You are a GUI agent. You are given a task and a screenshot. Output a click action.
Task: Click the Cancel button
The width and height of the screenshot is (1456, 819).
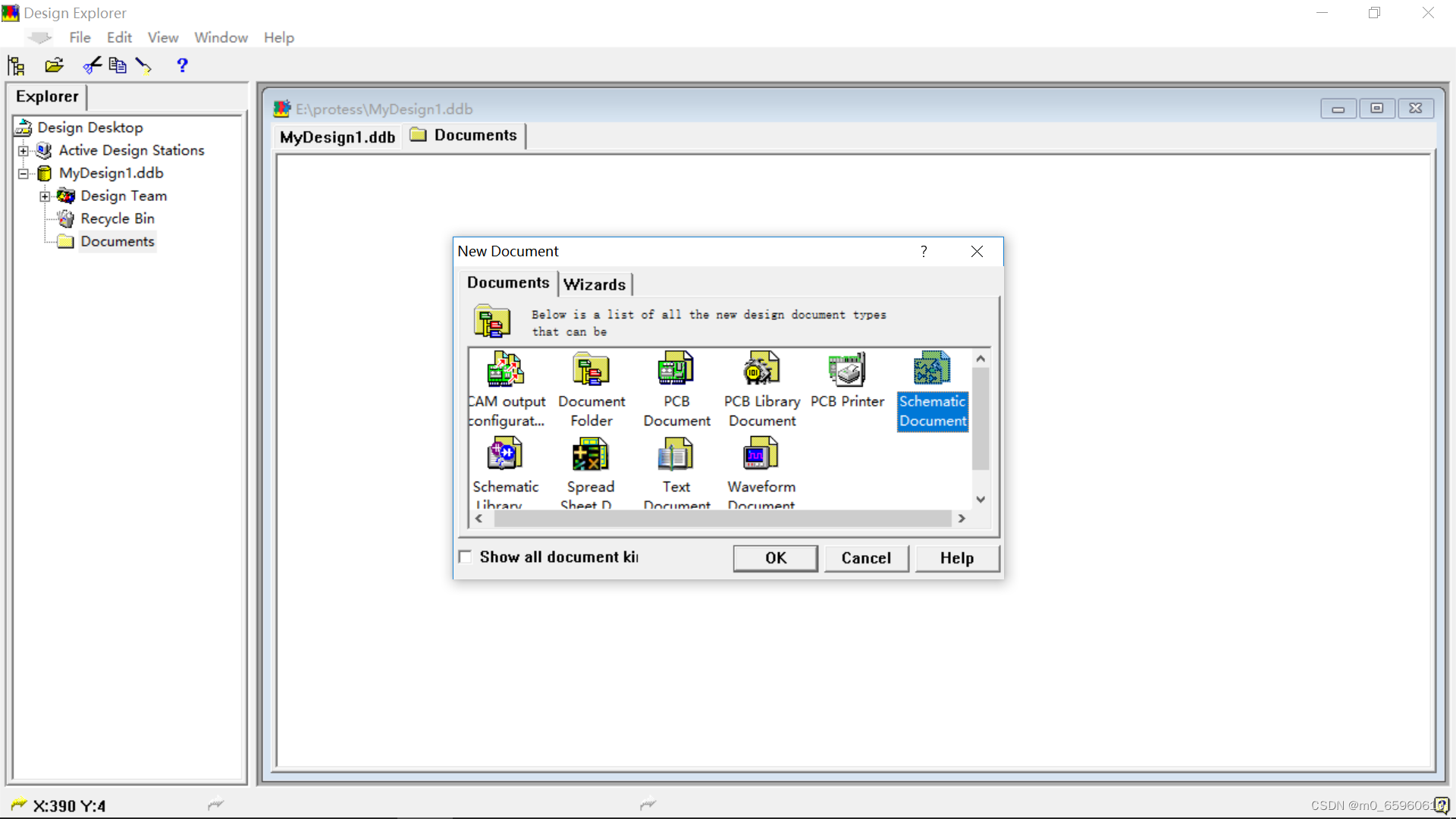point(866,558)
